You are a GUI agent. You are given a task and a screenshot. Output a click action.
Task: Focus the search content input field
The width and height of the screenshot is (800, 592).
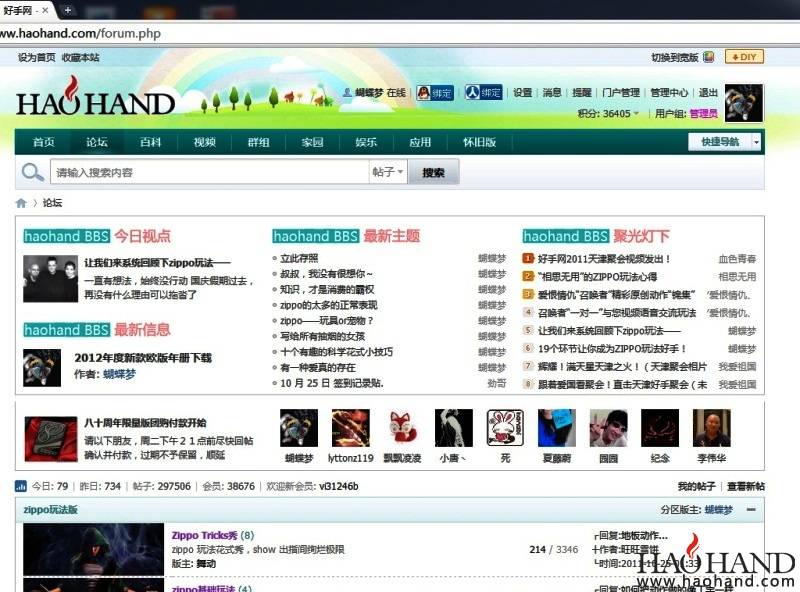209,172
